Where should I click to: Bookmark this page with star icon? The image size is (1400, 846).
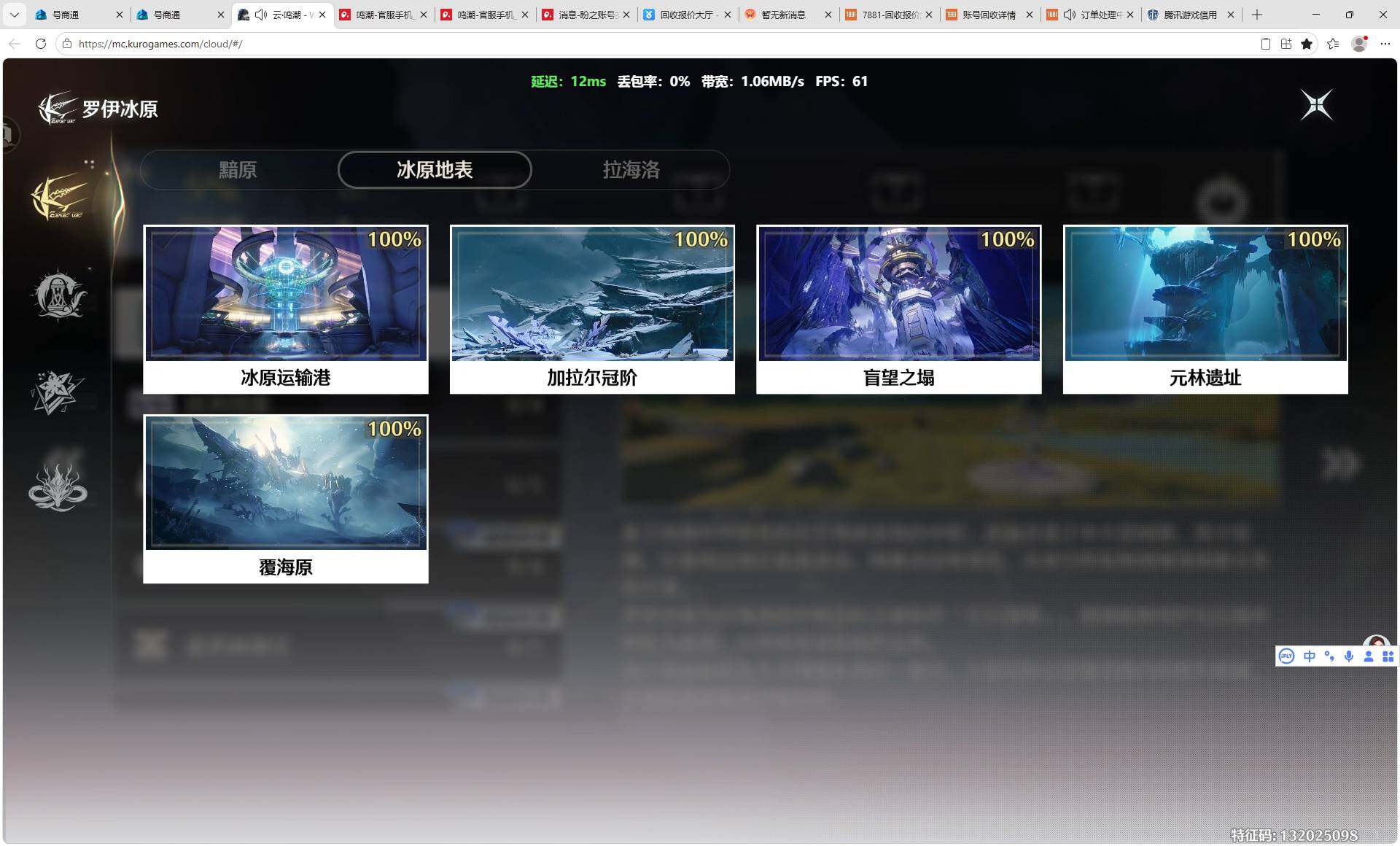tap(1307, 44)
